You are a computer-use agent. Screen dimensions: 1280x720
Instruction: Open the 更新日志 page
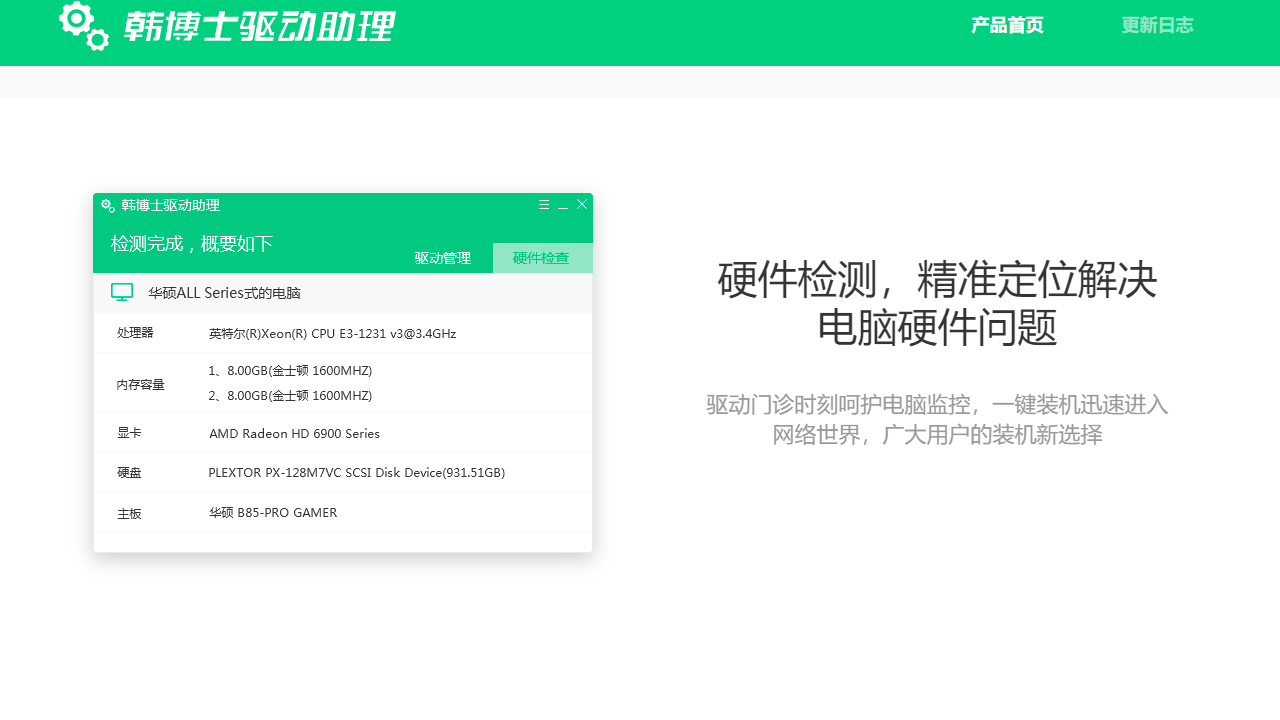[1157, 25]
